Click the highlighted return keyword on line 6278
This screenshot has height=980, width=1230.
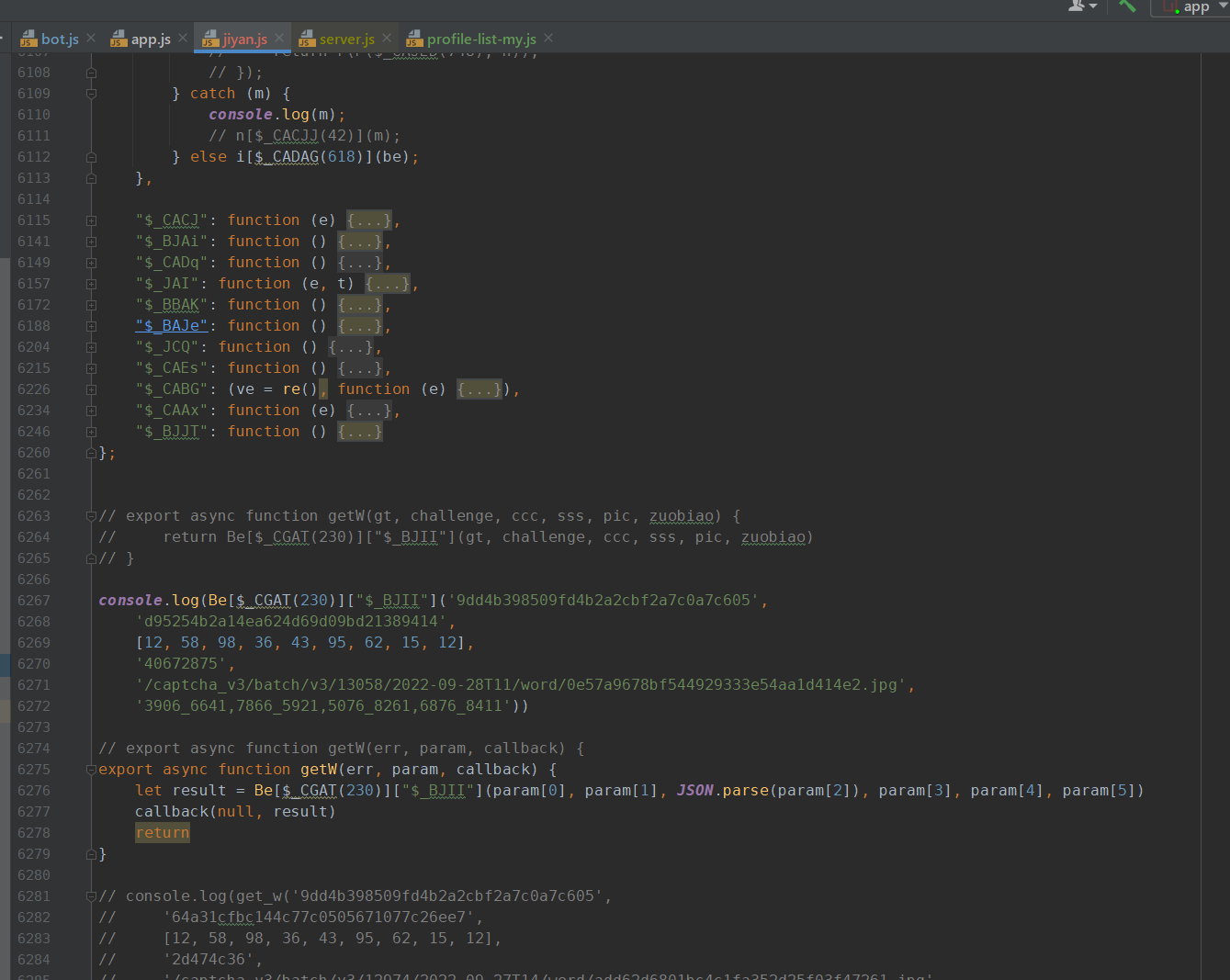pyautogui.click(x=163, y=833)
